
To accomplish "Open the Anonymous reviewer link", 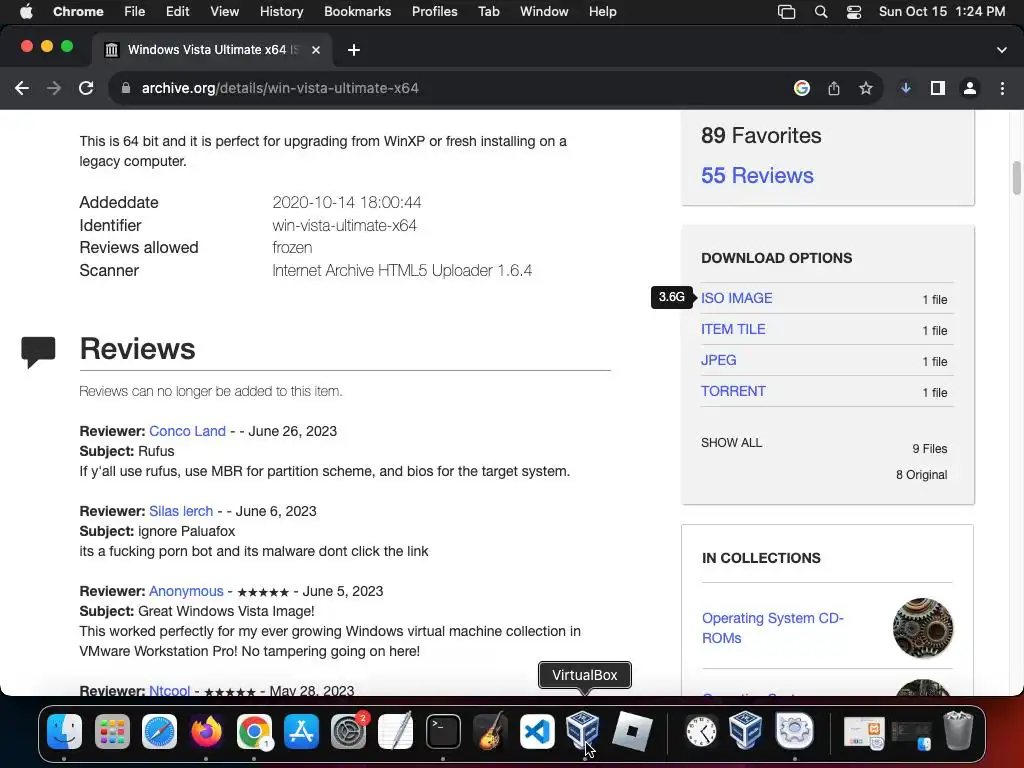I will [x=186, y=591].
